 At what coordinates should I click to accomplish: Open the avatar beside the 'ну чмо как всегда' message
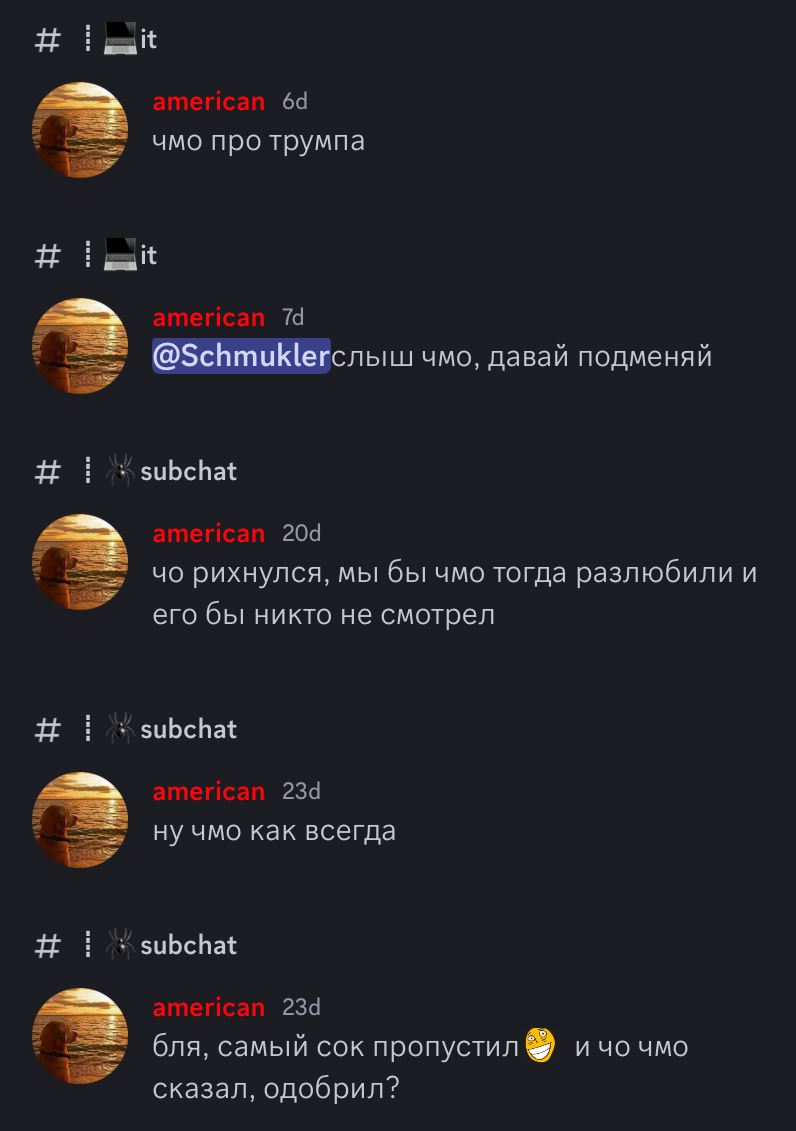(80, 819)
